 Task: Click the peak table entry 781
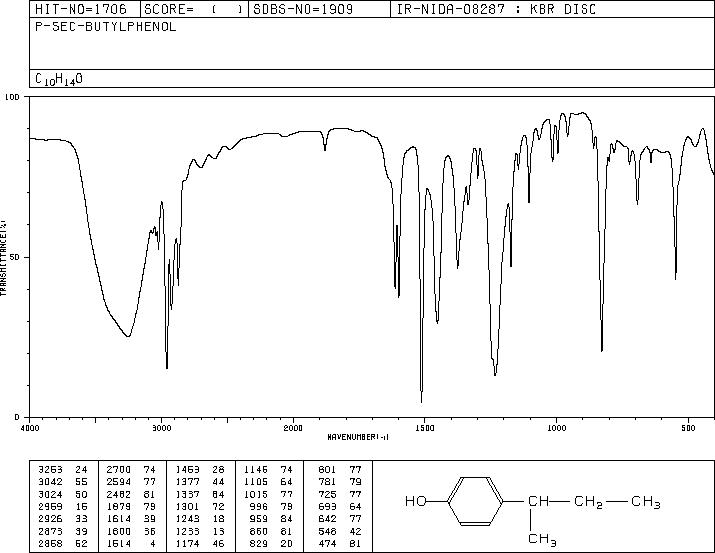point(327,482)
